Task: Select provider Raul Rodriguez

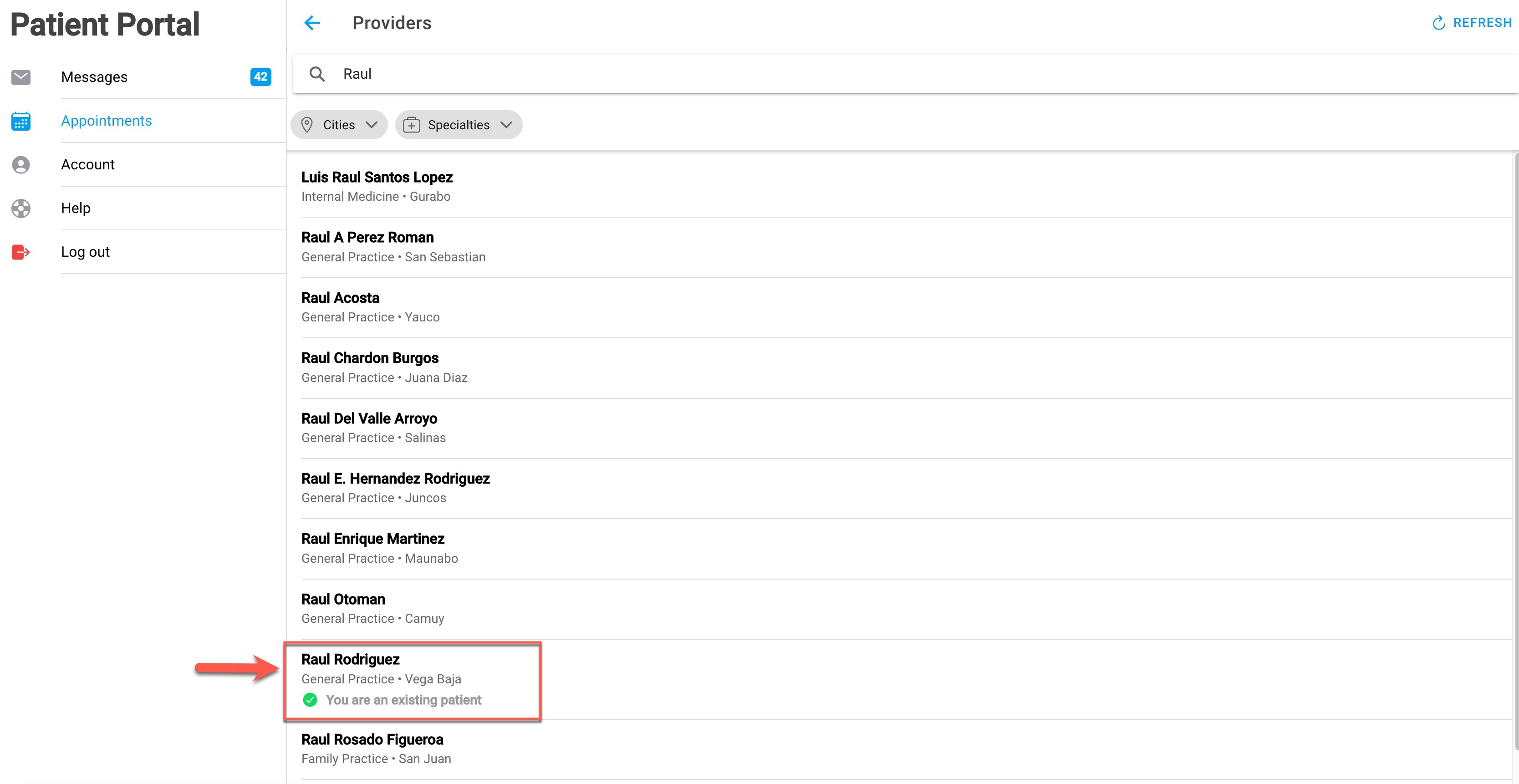Action: [351, 660]
